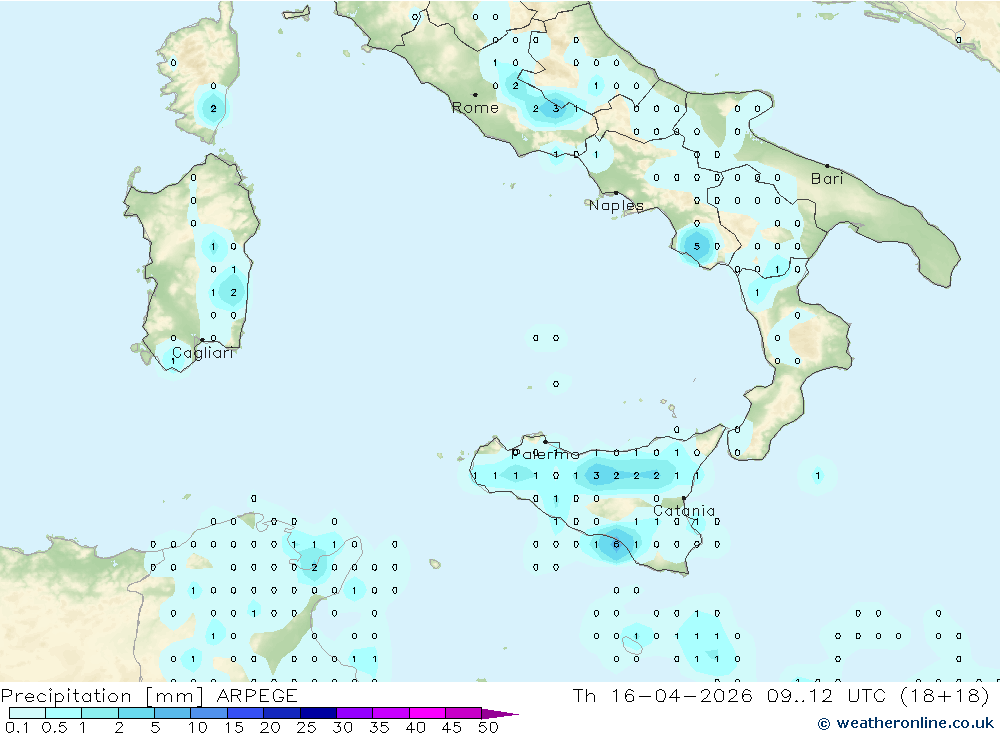Click the magenta 45 legend color box
The width and height of the screenshot is (1000, 733).
coord(464,713)
